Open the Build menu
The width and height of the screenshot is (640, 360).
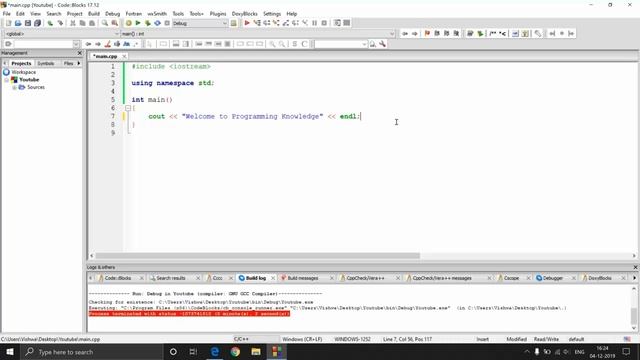(94, 13)
